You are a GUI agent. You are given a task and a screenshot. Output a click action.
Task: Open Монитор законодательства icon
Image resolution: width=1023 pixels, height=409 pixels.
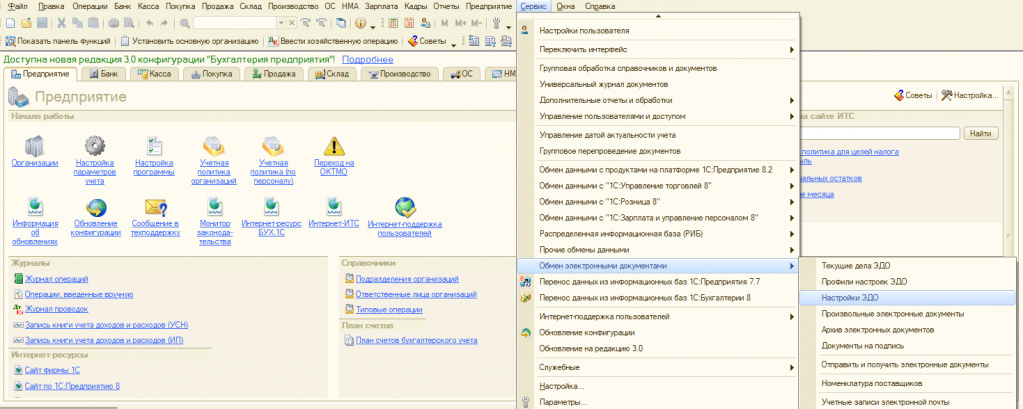(x=214, y=207)
